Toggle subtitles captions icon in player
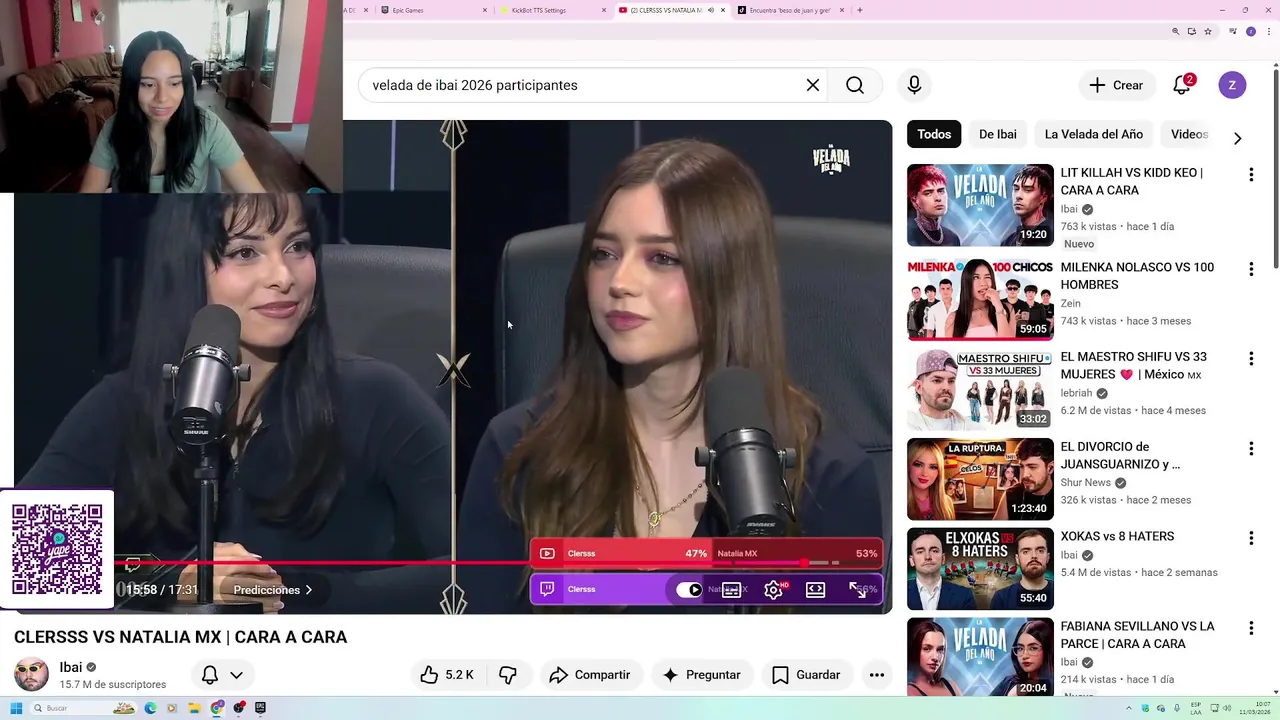This screenshot has height=720, width=1280. (732, 590)
